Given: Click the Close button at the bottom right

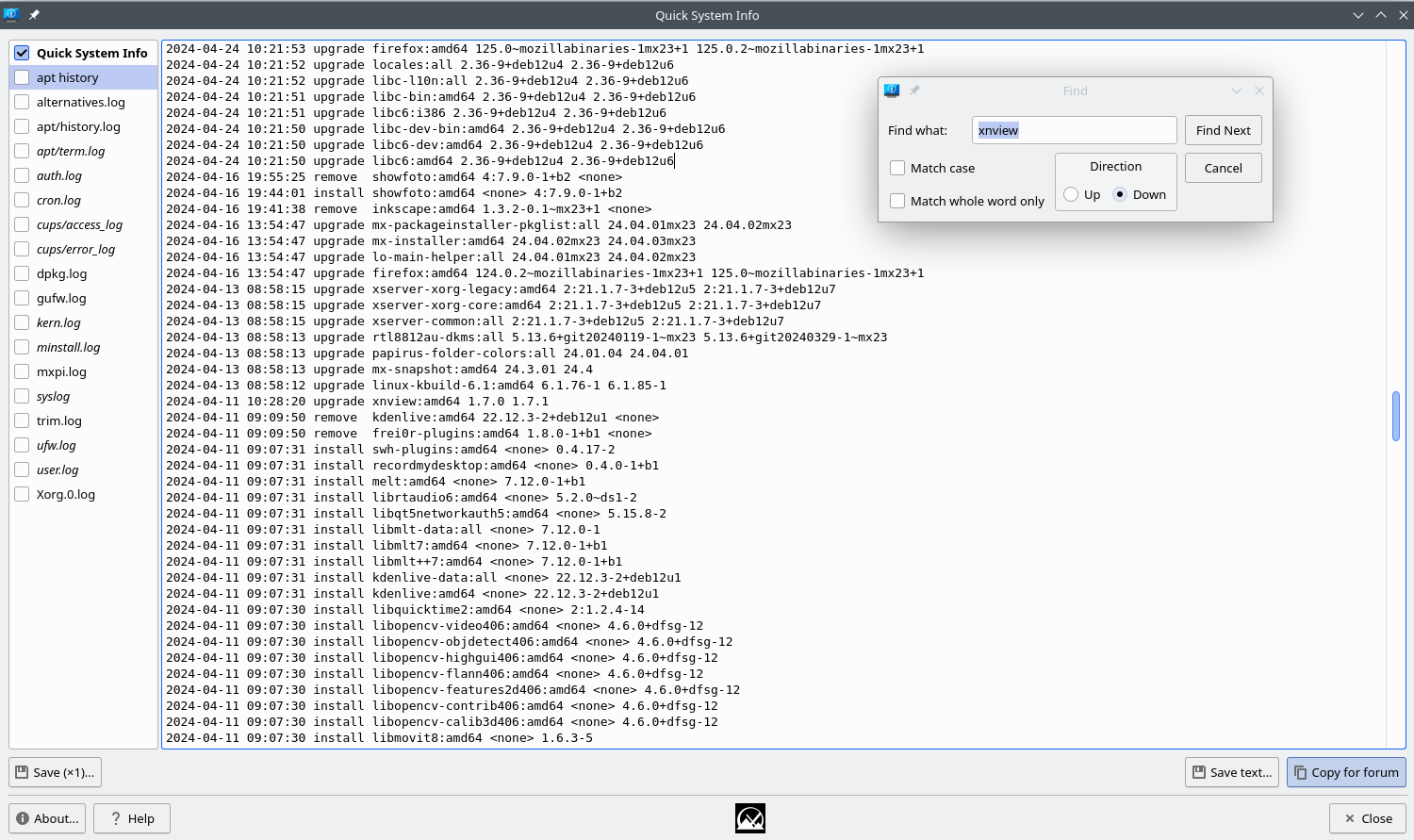Looking at the screenshot, I should pyautogui.click(x=1368, y=818).
